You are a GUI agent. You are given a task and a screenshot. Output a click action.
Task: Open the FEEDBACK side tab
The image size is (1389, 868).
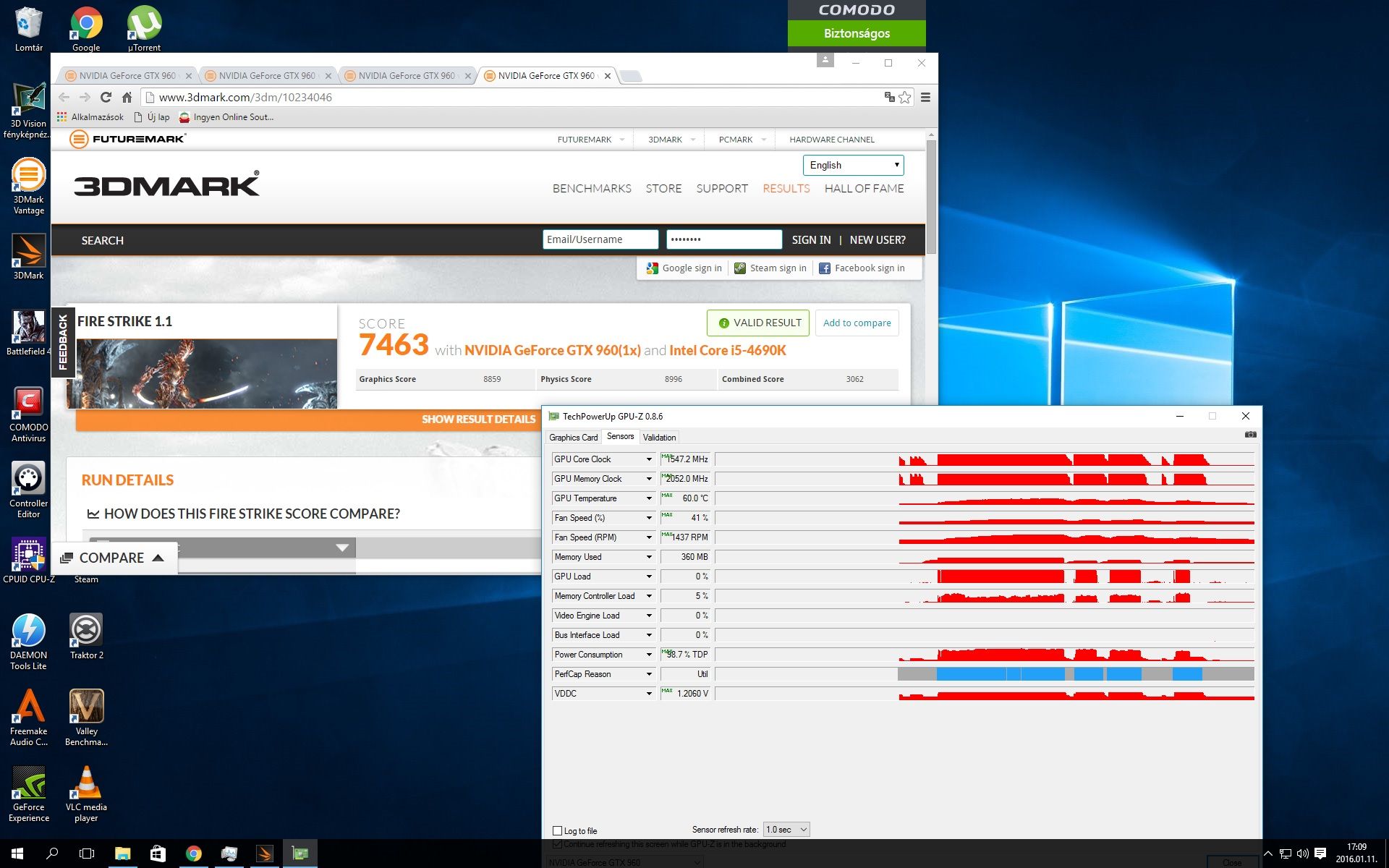click(63, 342)
